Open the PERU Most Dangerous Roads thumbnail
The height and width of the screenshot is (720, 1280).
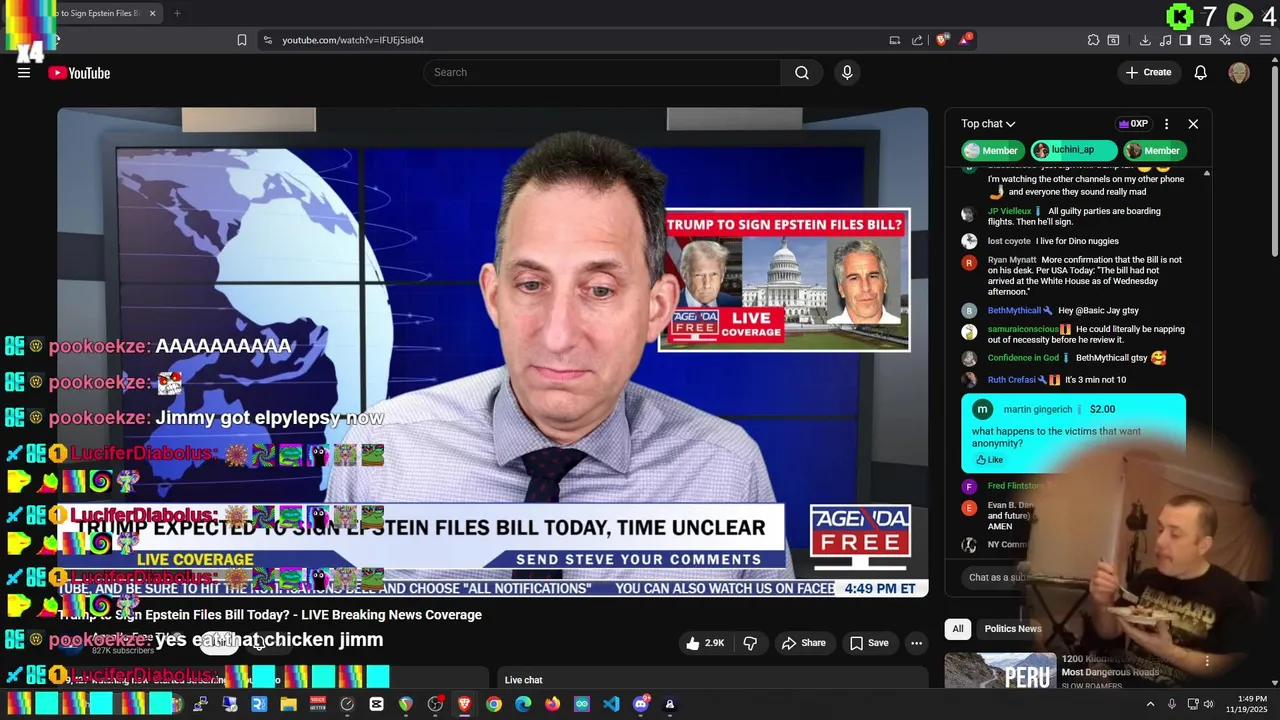(x=999, y=670)
